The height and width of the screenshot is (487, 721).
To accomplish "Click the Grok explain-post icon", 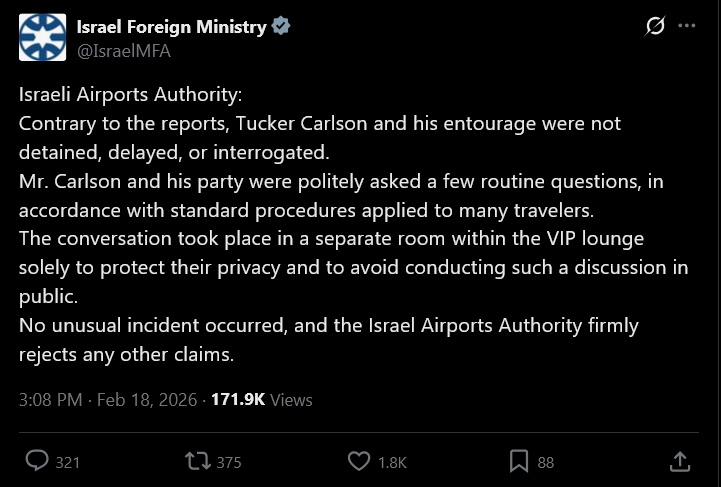I will [x=655, y=25].
